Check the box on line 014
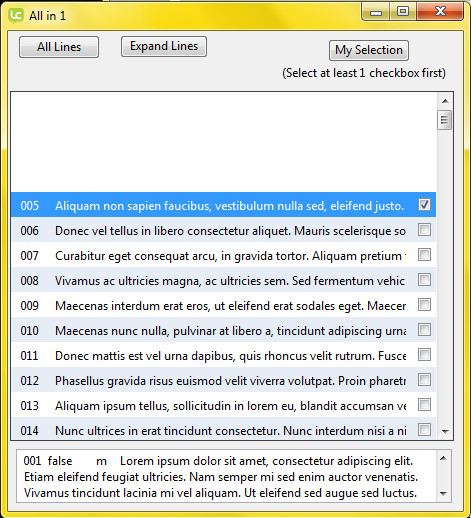471x518 pixels. pos(424,430)
